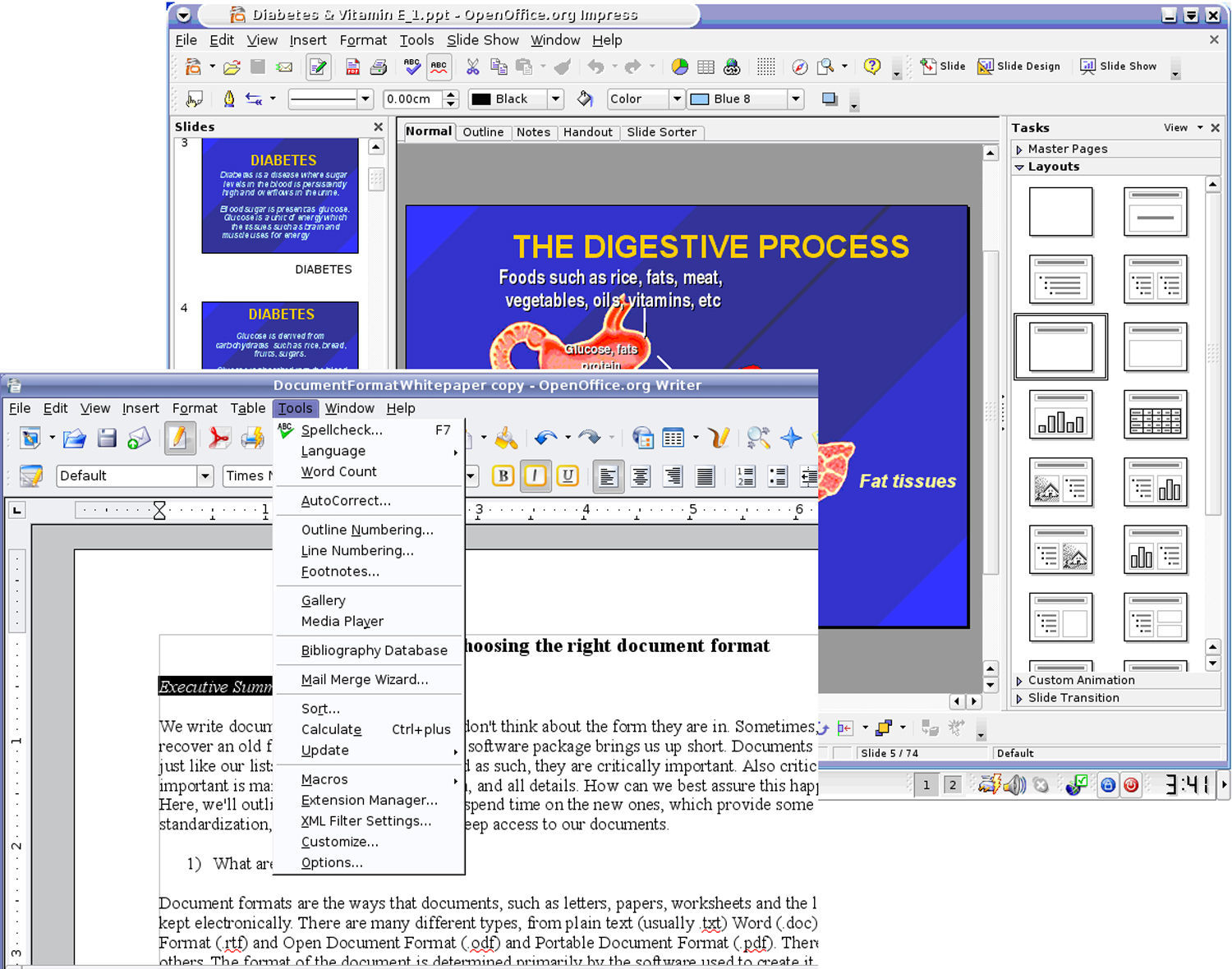The width and height of the screenshot is (1232, 969).
Task: Click the Save icon in Writer toolbar
Action: click(107, 439)
